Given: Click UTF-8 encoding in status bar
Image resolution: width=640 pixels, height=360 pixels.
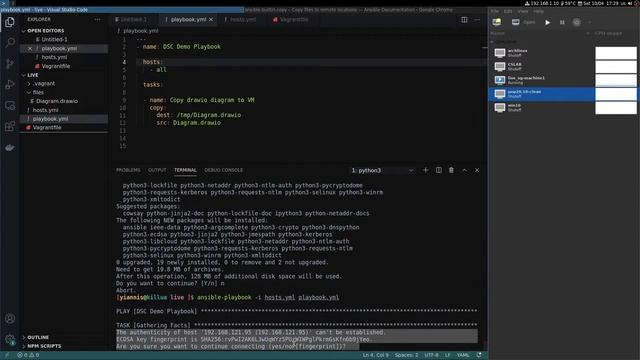Looking at the screenshot, I should click(431, 355).
